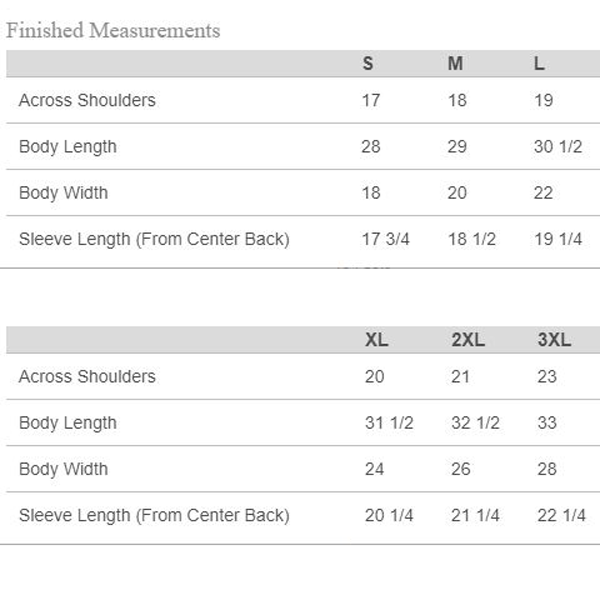Click the 31 1/2 body length value
The height and width of the screenshot is (600, 600).
point(389,423)
